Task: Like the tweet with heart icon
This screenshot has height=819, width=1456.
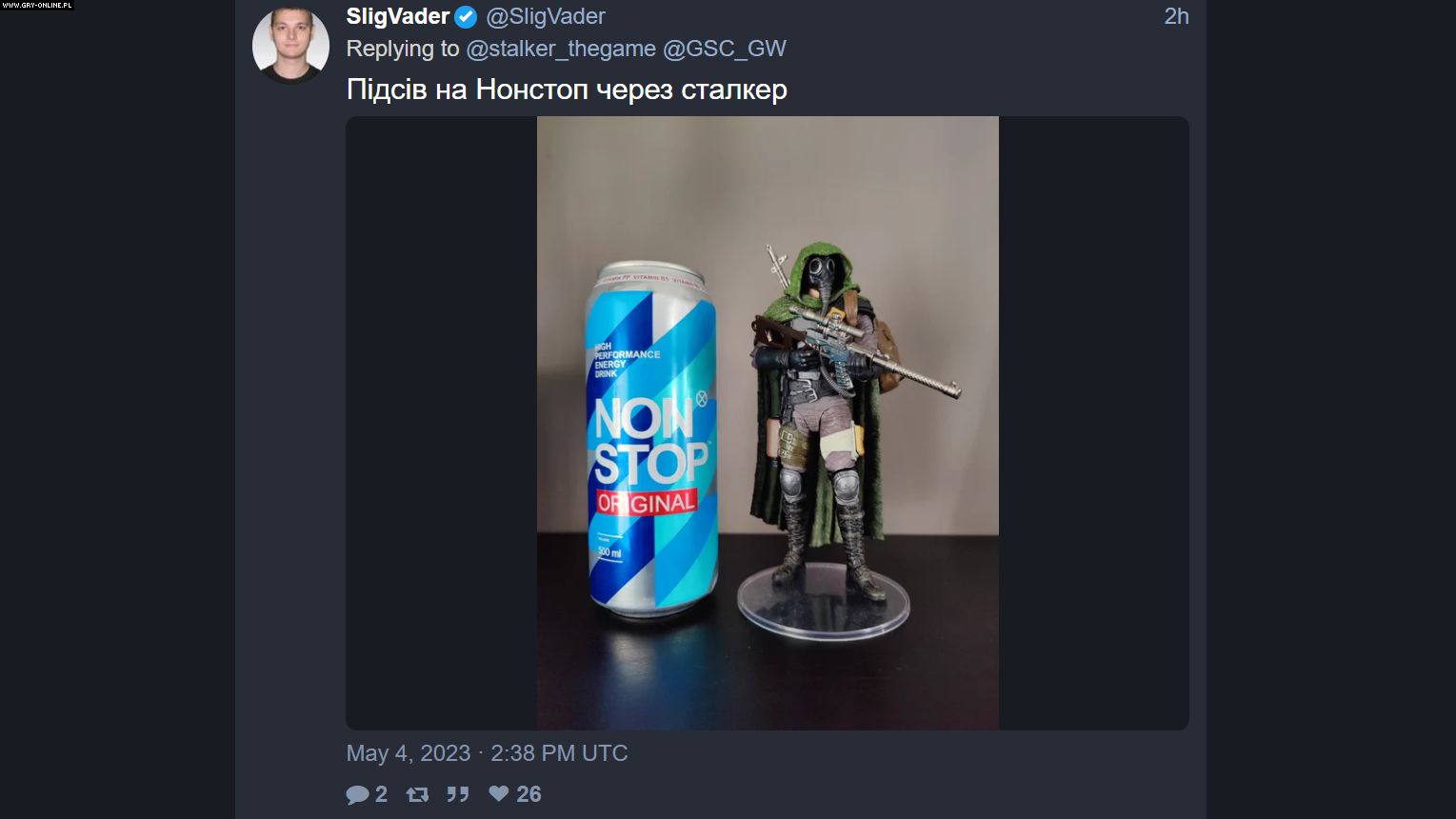Action: tap(499, 793)
